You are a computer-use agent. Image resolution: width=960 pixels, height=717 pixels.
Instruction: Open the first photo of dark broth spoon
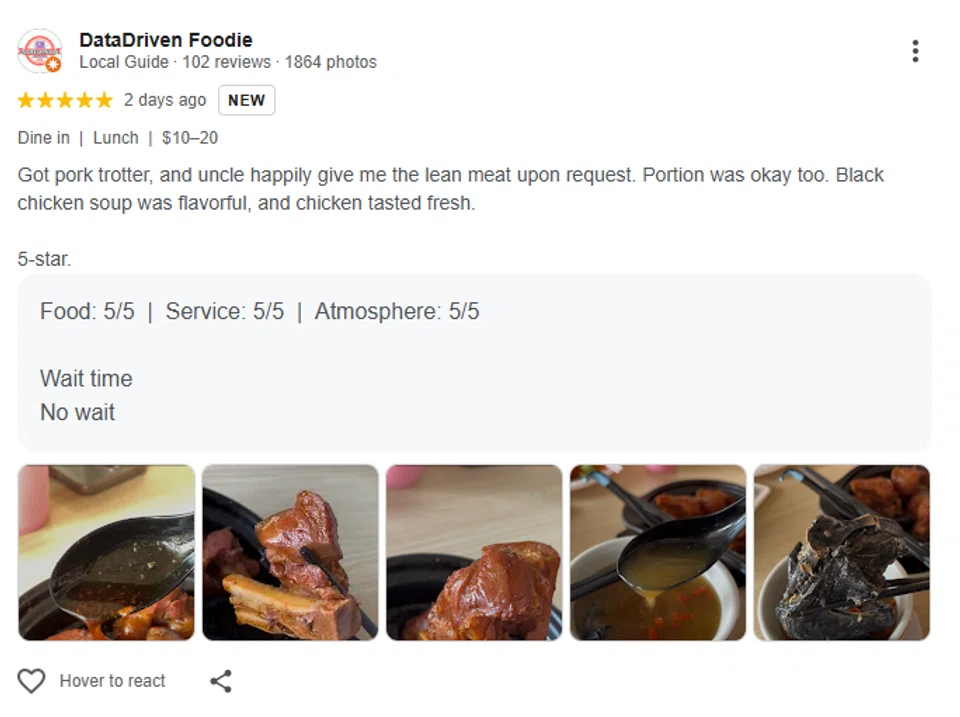point(106,552)
